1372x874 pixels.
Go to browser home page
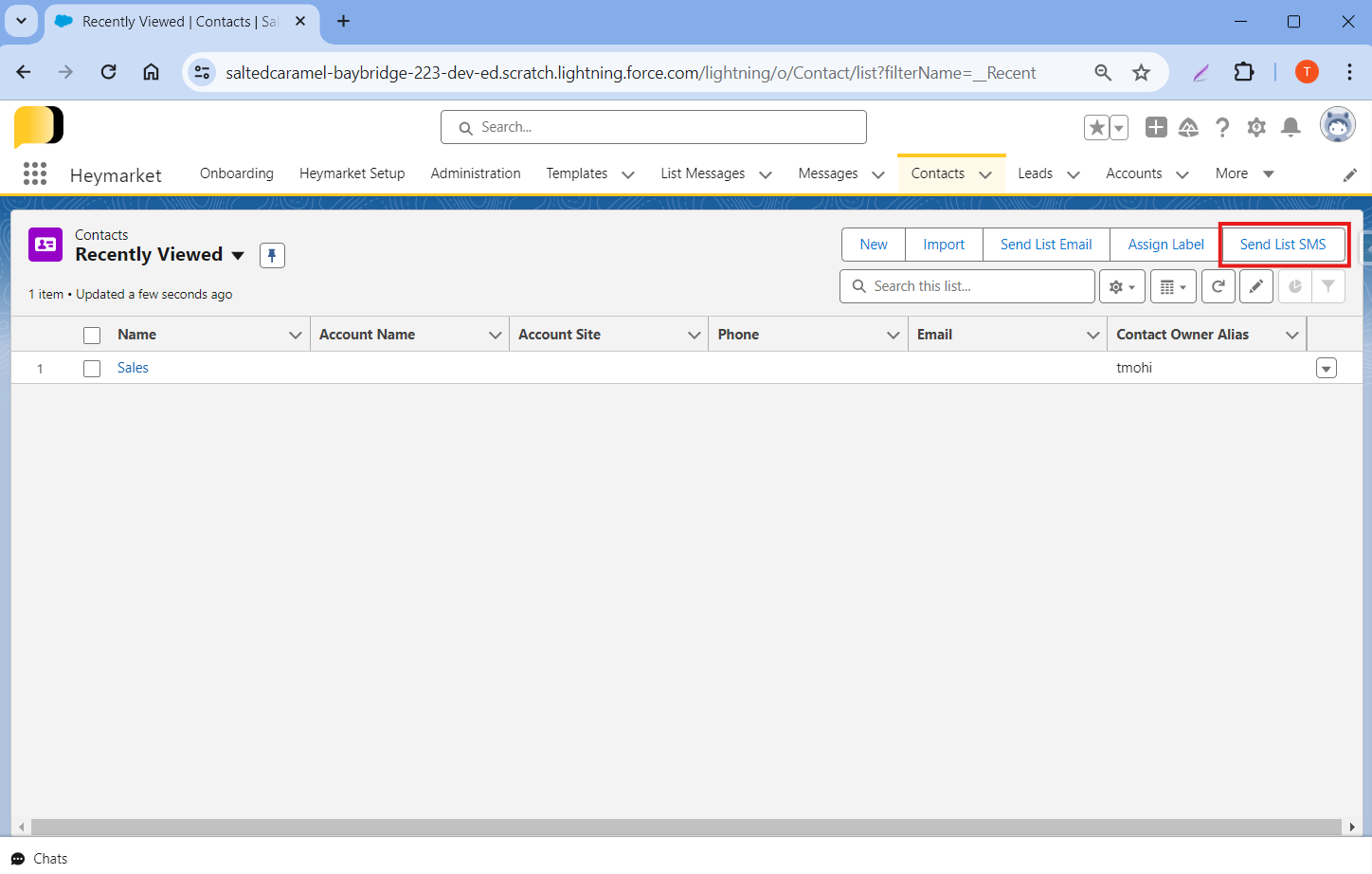151,72
